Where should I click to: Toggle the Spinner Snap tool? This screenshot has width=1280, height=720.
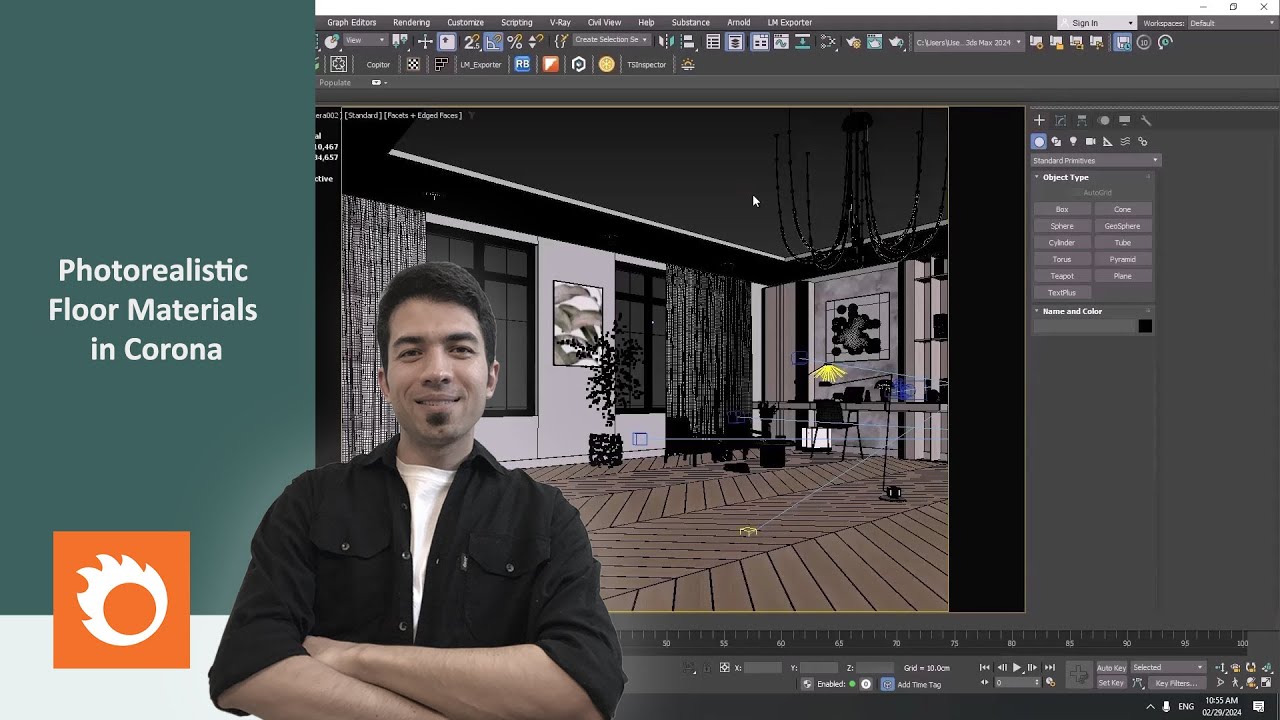tap(536, 42)
